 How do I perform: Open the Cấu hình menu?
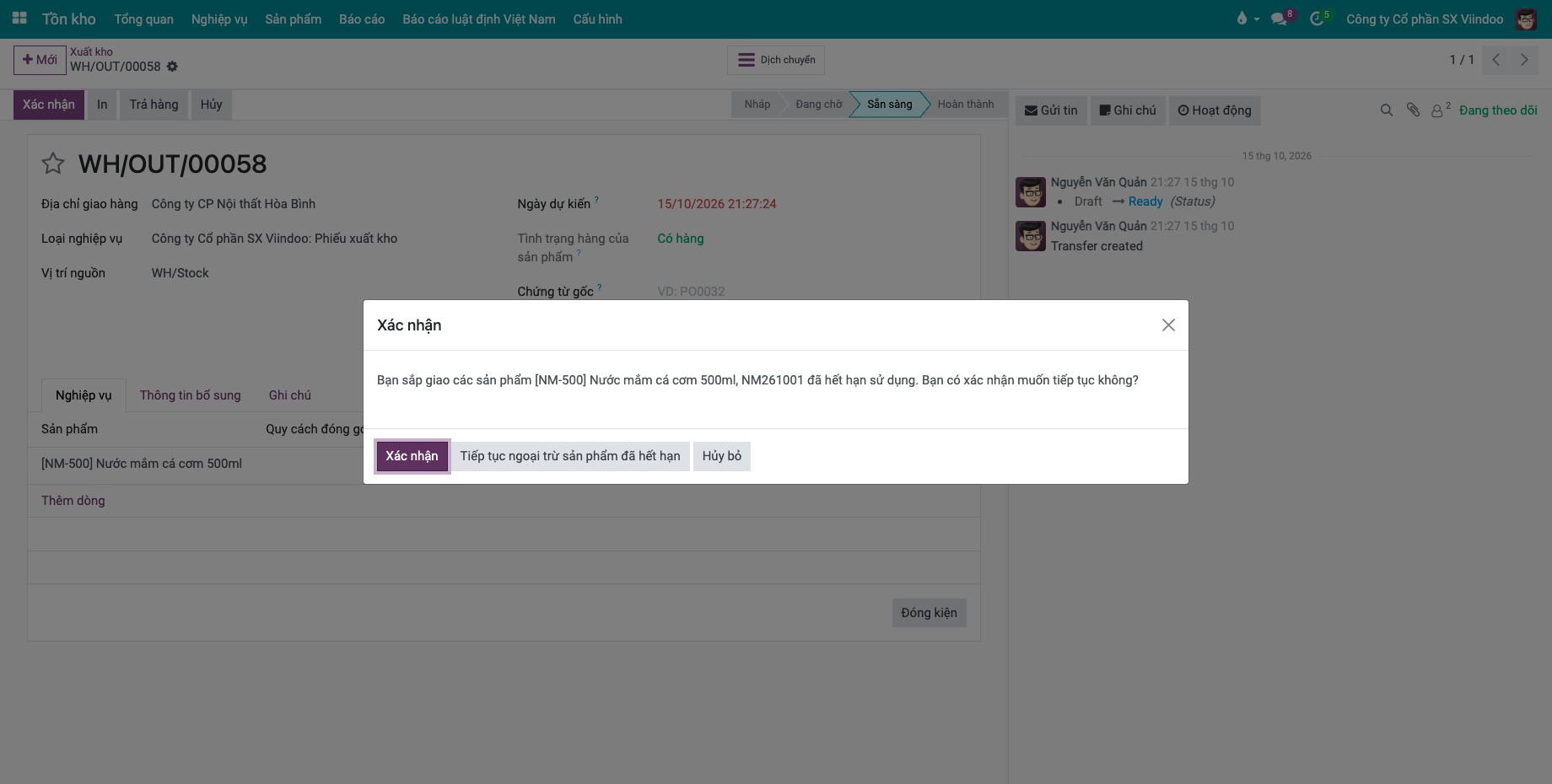(597, 19)
